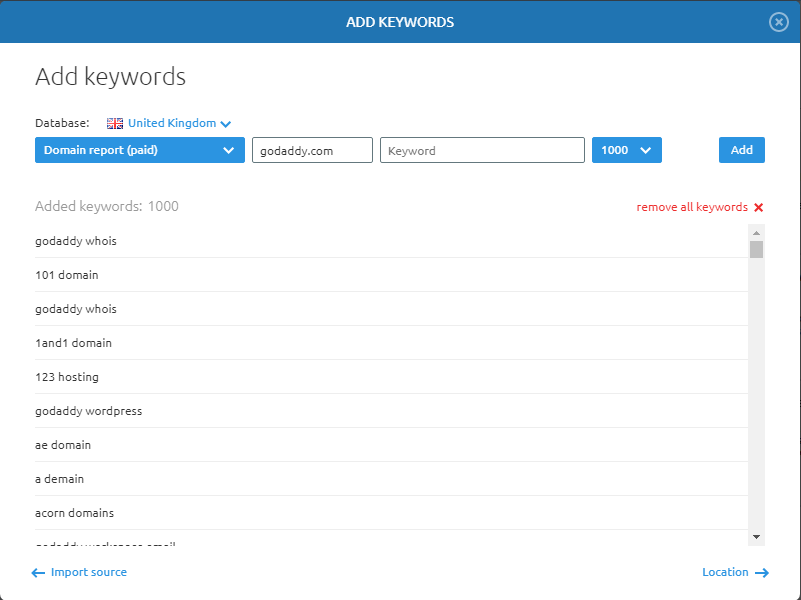
Task: Click the scrollbar up arrow
Action: tap(756, 233)
